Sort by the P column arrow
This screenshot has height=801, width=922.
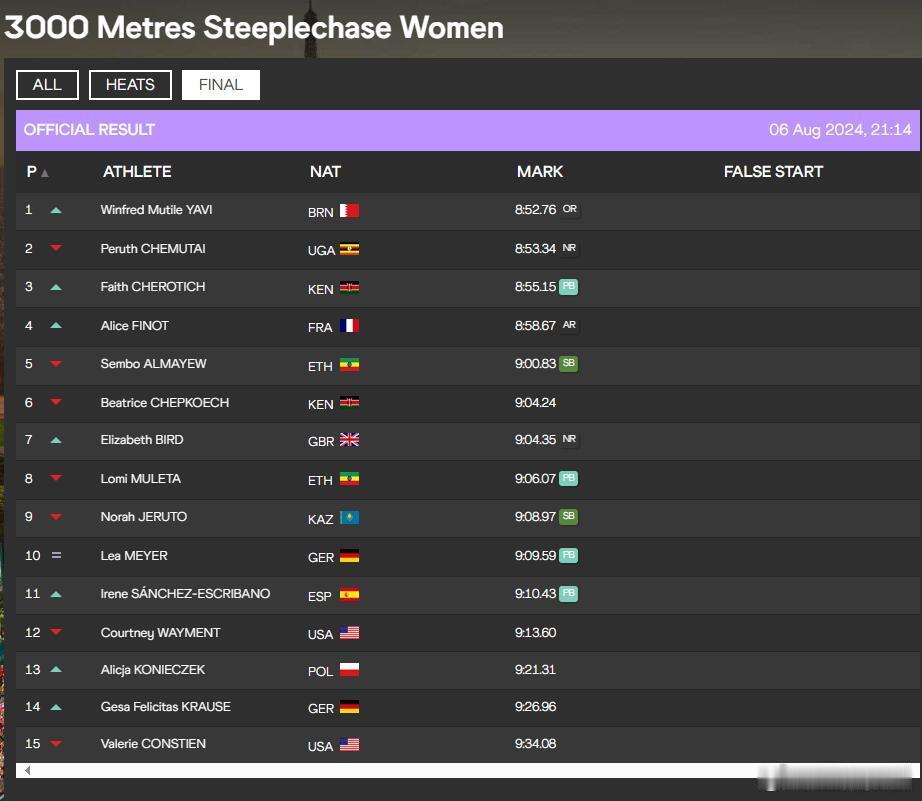click(45, 172)
